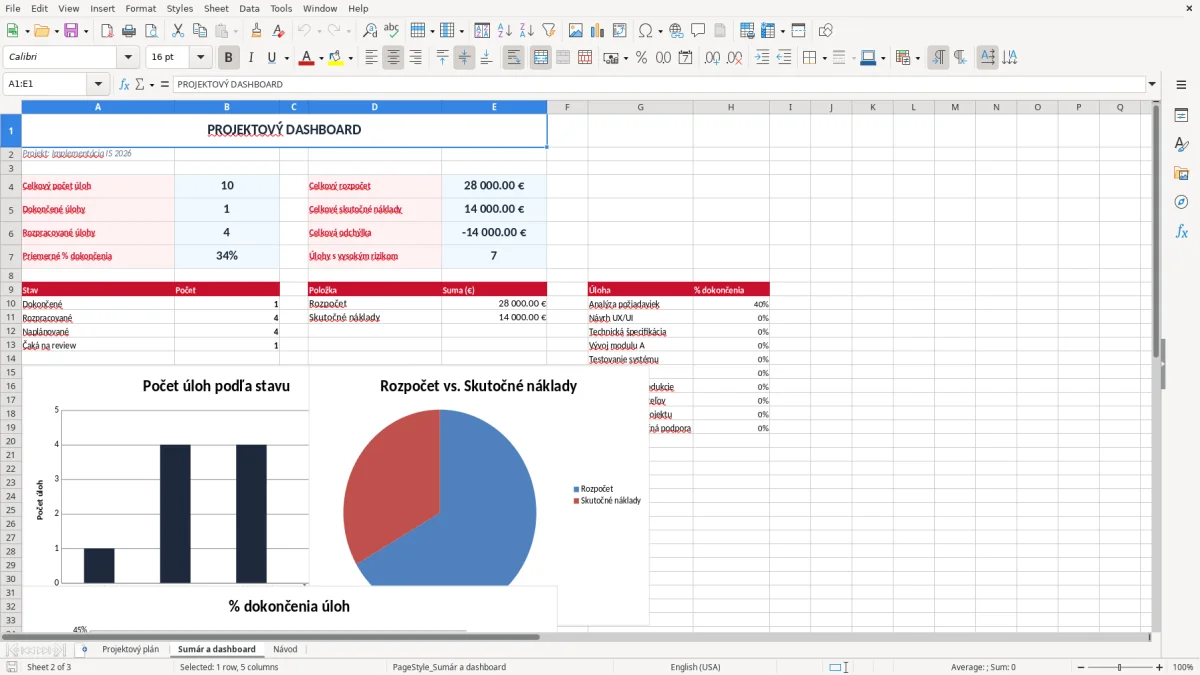Apply red font color swatch
The height and width of the screenshot is (675, 1200).
[305, 58]
